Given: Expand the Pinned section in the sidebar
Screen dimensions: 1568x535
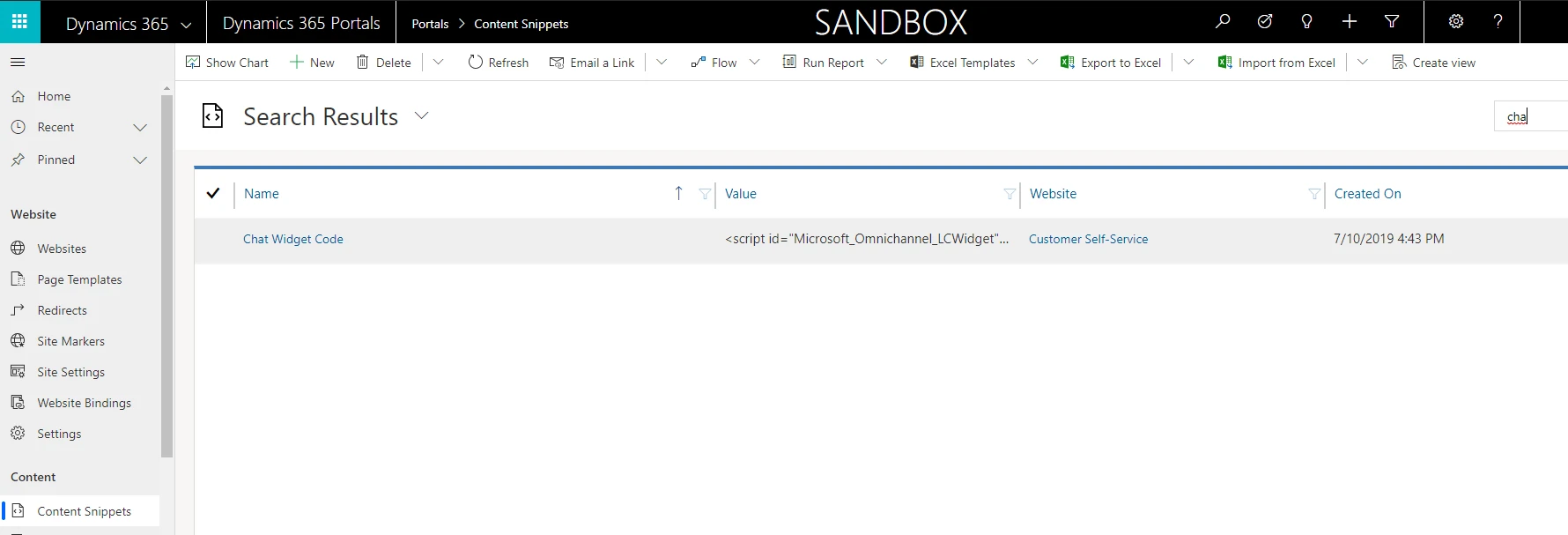Looking at the screenshot, I should [139, 160].
